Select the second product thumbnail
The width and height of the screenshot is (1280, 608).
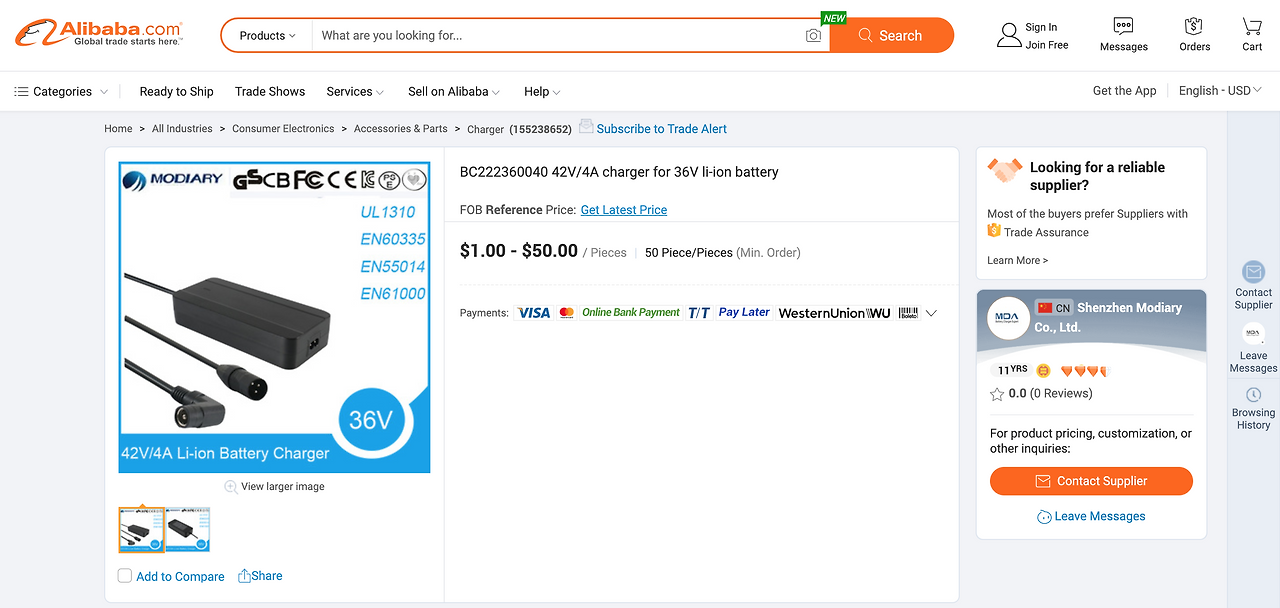(188, 530)
